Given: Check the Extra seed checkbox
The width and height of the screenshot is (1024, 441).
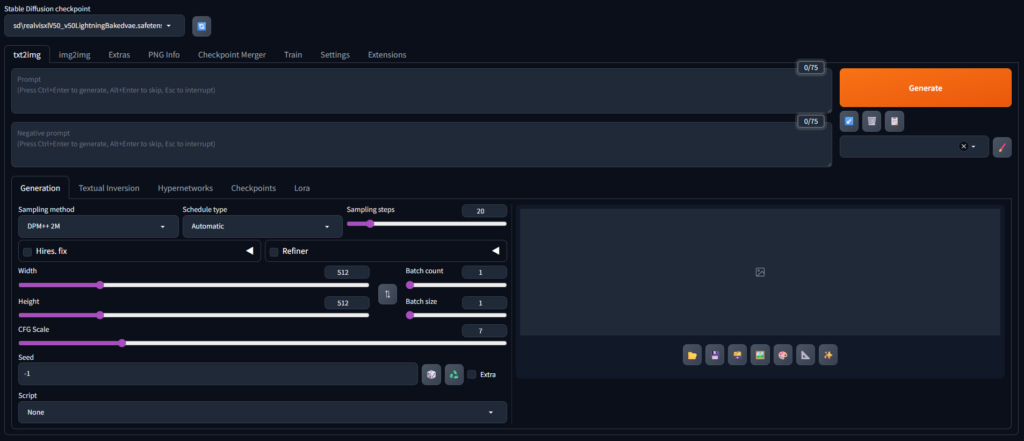Looking at the screenshot, I should click(472, 374).
